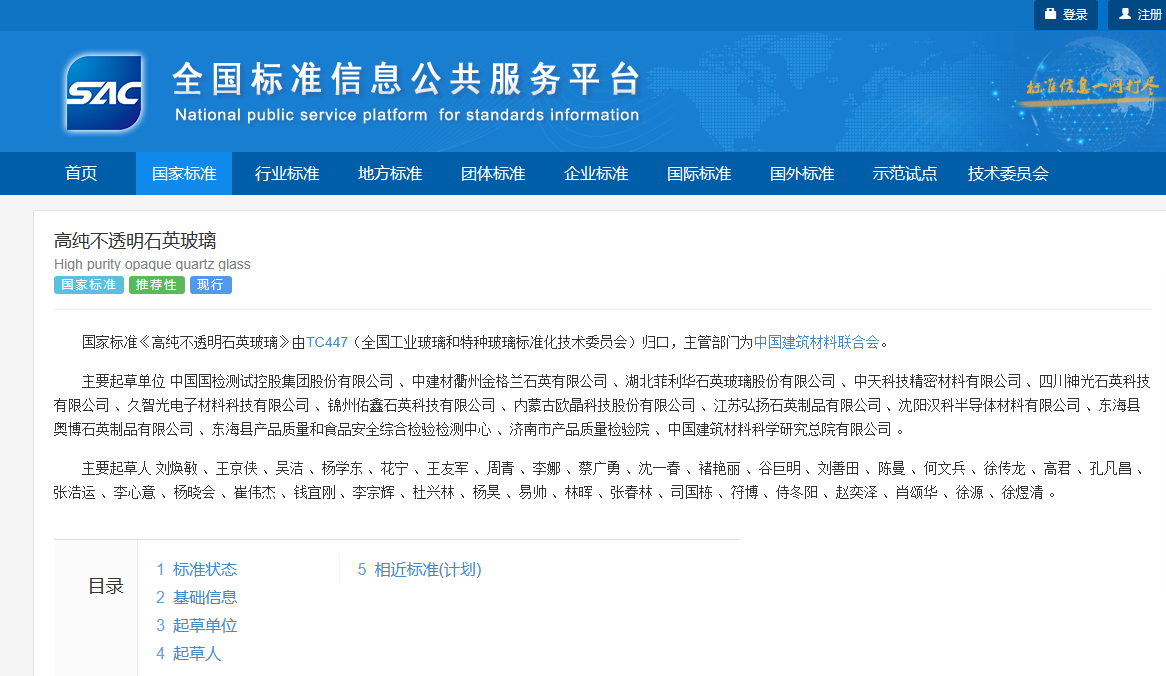Viewport: 1166px width, 676px height.
Task: Jump to 2 基础信息 section
Action: click(197, 598)
